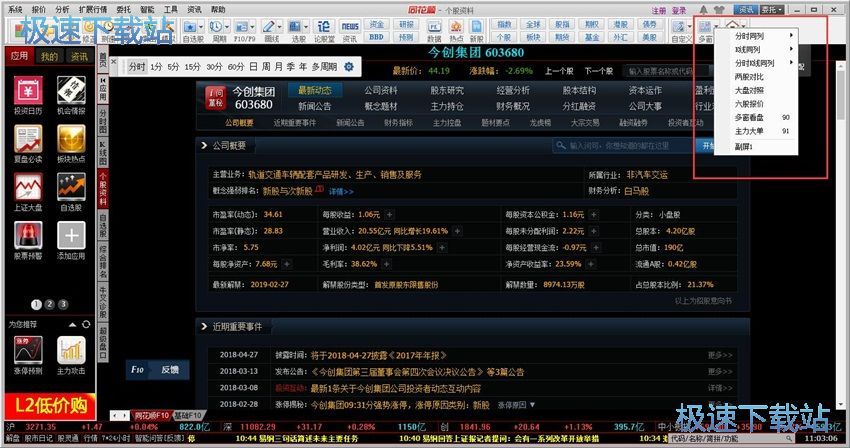Viewport: 850px width, 448px height.
Task: Open the 投资日历 app icon
Action: pyautogui.click(x=28, y=90)
